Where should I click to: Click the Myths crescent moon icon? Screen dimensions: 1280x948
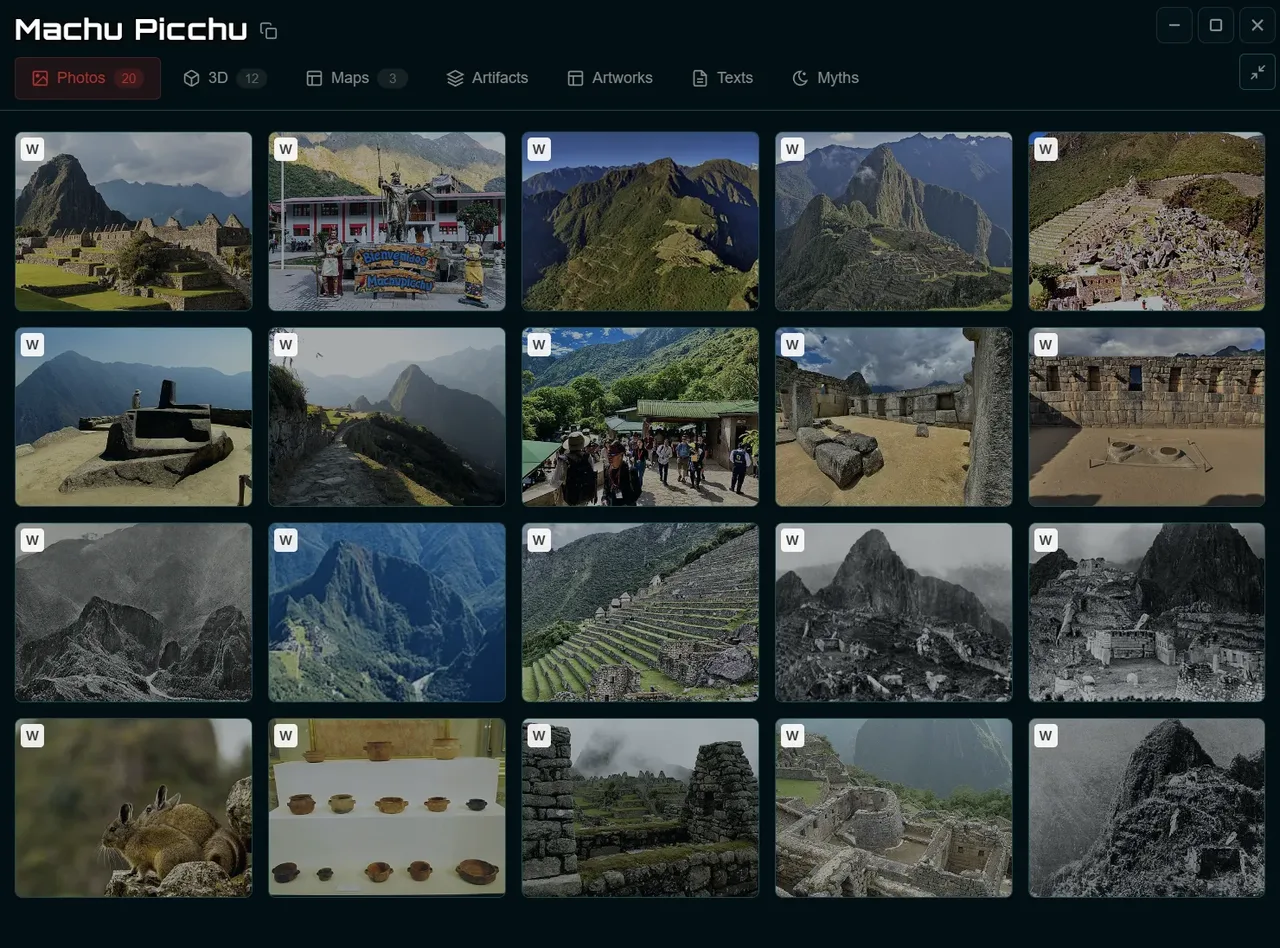[800, 77]
